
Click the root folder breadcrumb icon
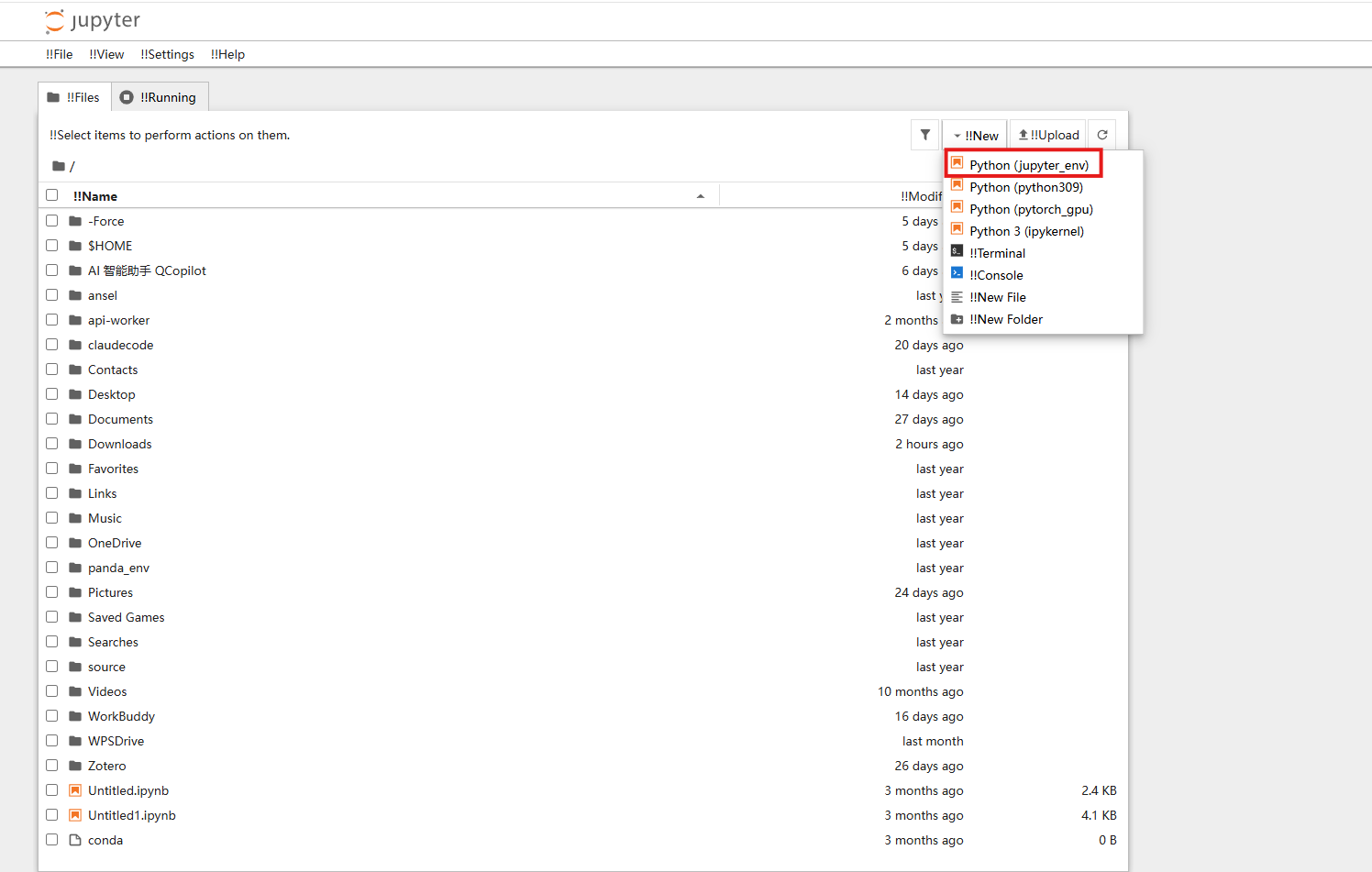[59, 166]
